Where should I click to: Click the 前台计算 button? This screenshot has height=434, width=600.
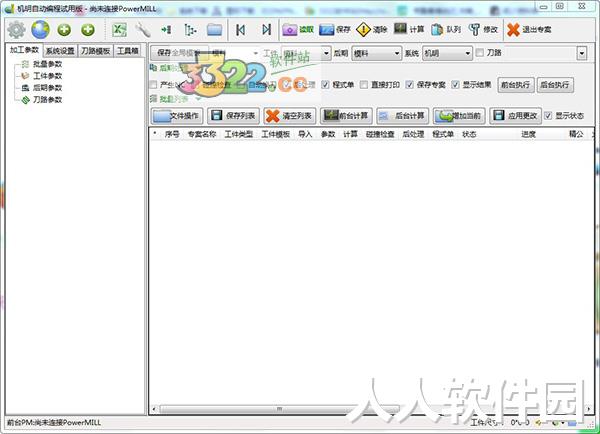[x=346, y=116]
